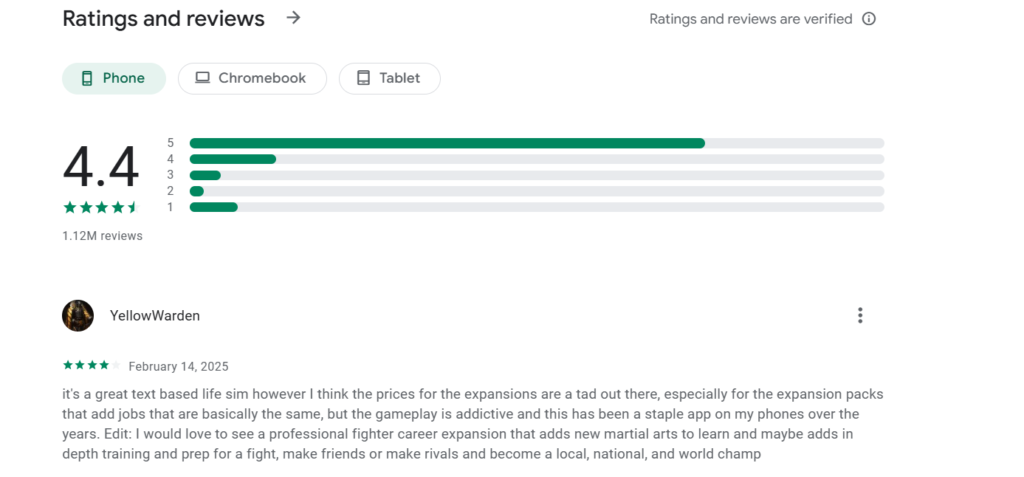Click the YellowWarden reviewer name
This screenshot has height=477, width=1024.
tap(155, 316)
